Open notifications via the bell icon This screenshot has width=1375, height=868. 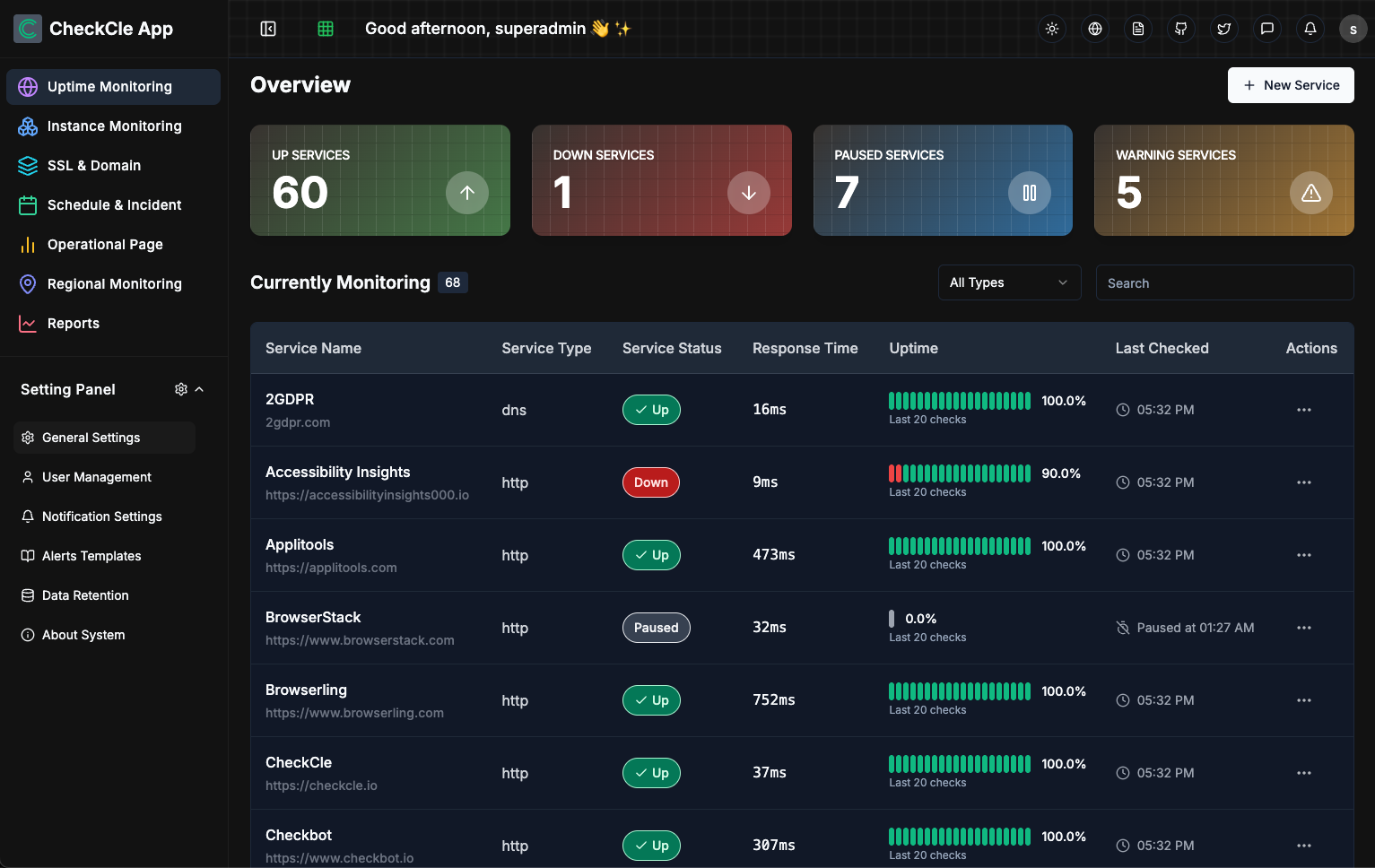pos(1310,29)
